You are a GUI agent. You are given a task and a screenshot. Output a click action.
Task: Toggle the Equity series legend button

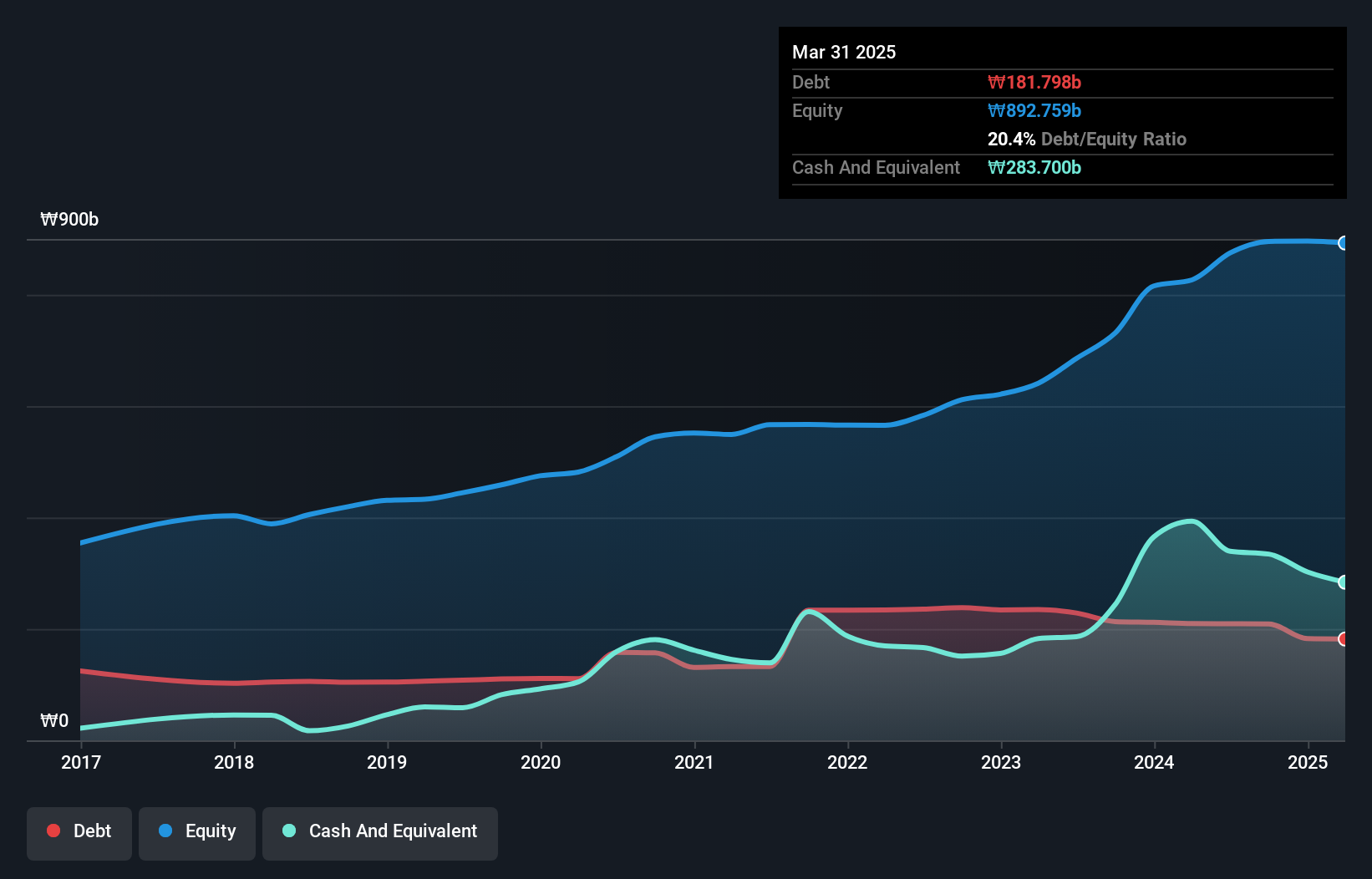click(197, 833)
